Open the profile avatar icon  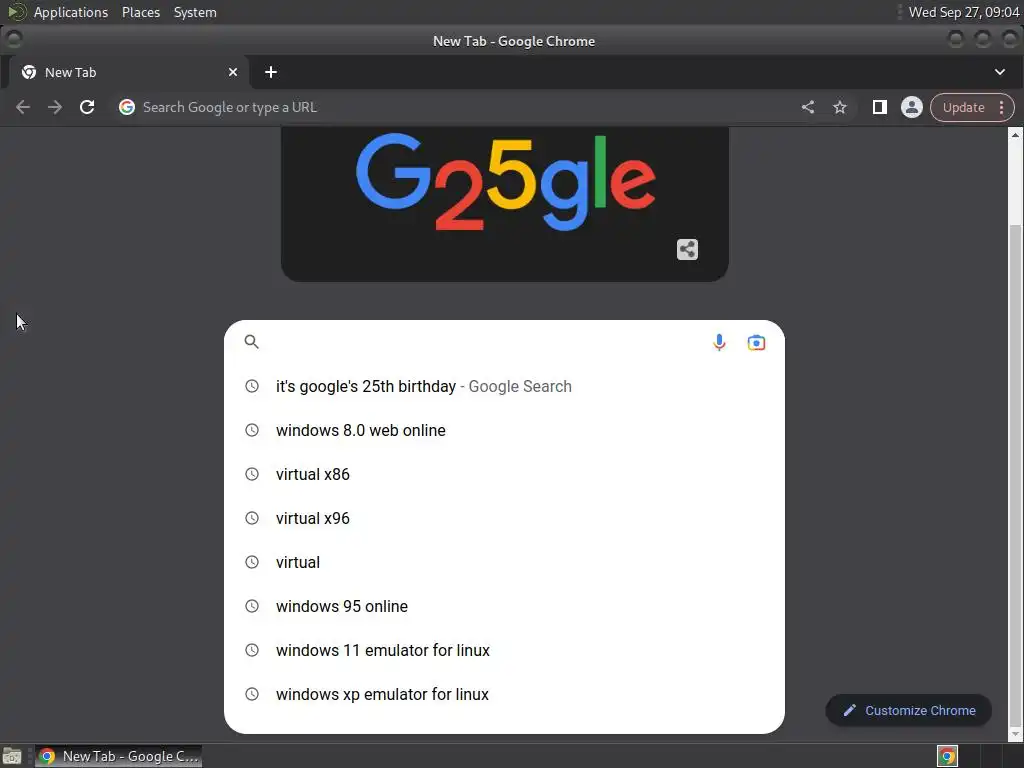[x=912, y=107]
